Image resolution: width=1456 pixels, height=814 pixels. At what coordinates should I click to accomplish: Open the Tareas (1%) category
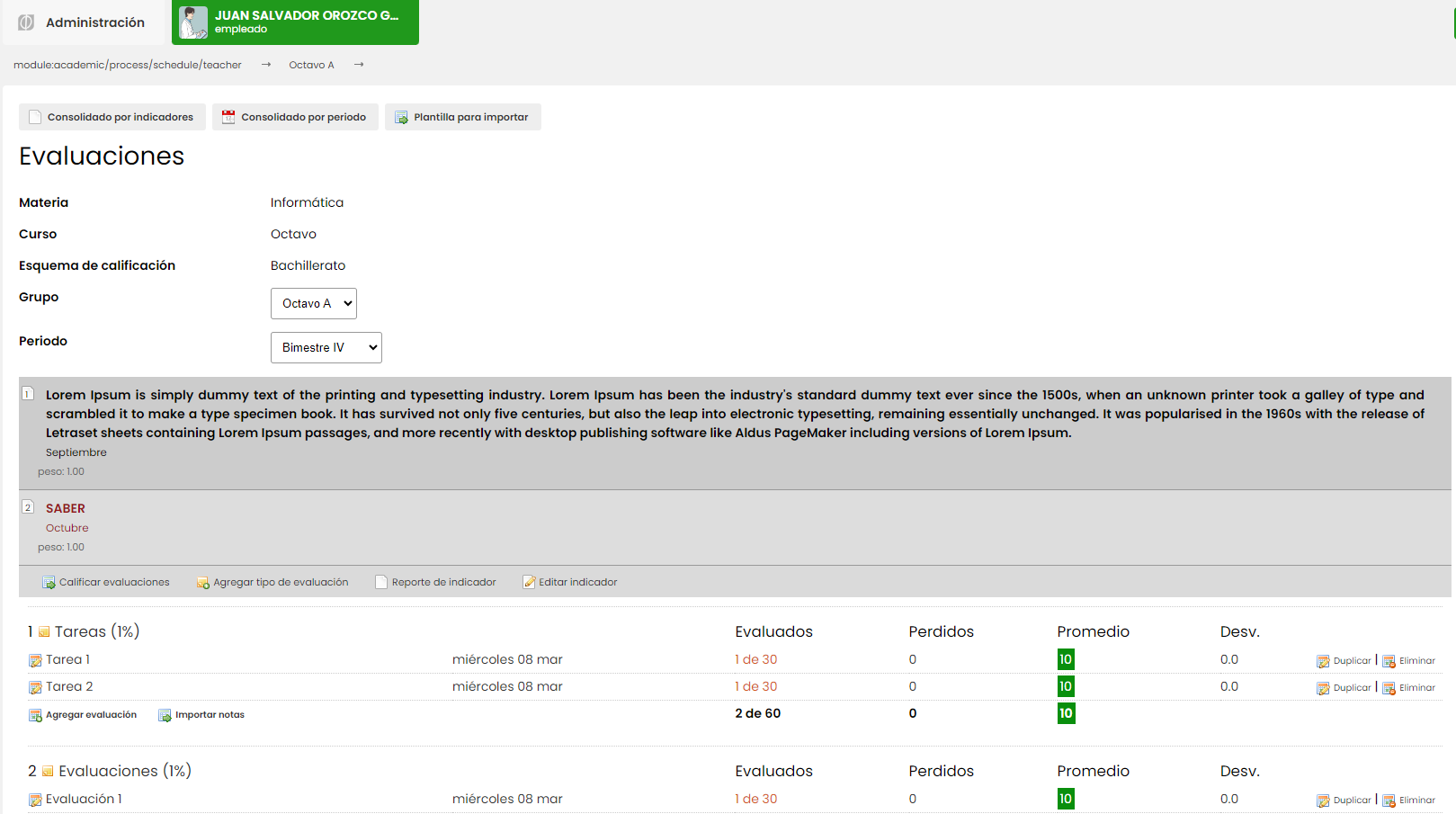(x=97, y=631)
